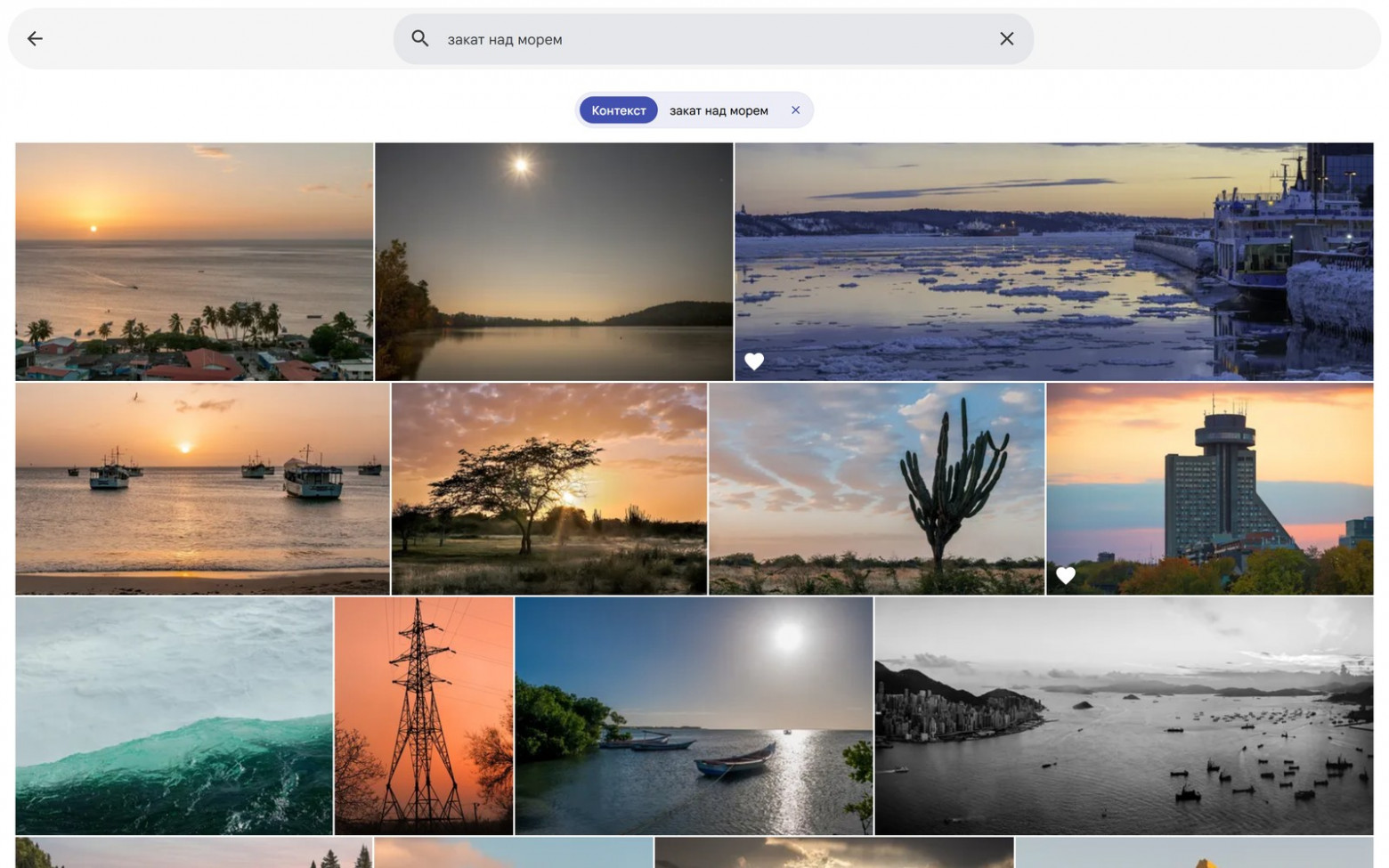Open the black-and-white harbor city photo
This screenshot has width=1389, height=868.
[x=1124, y=716]
